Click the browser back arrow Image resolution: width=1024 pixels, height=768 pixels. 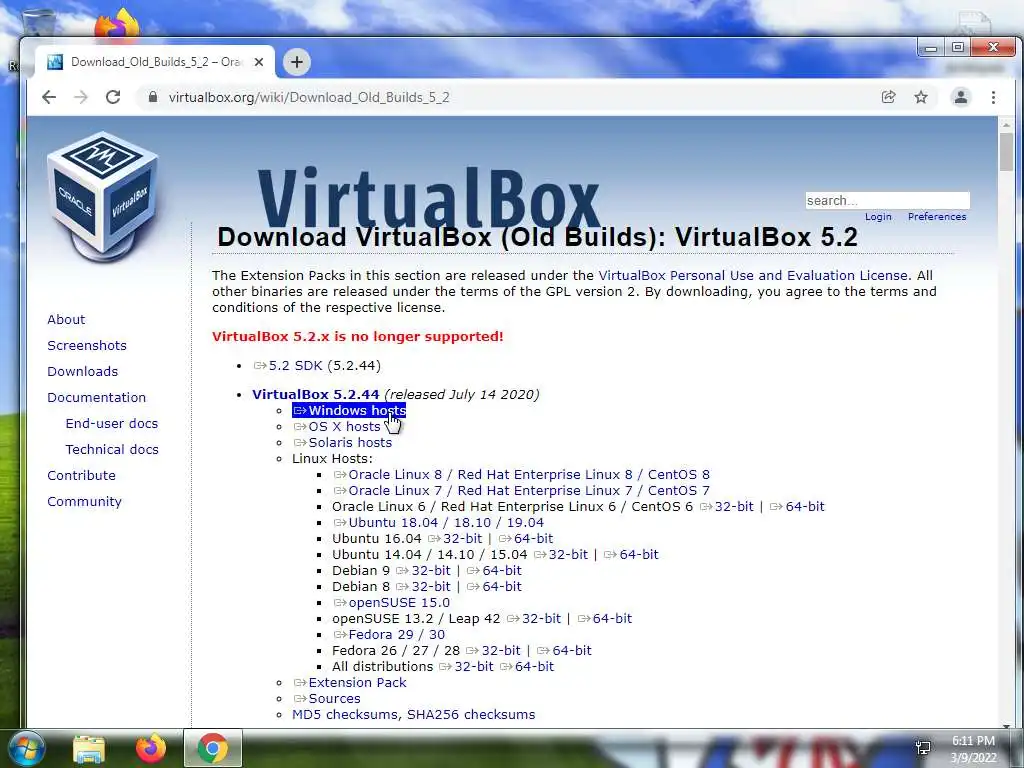click(49, 97)
